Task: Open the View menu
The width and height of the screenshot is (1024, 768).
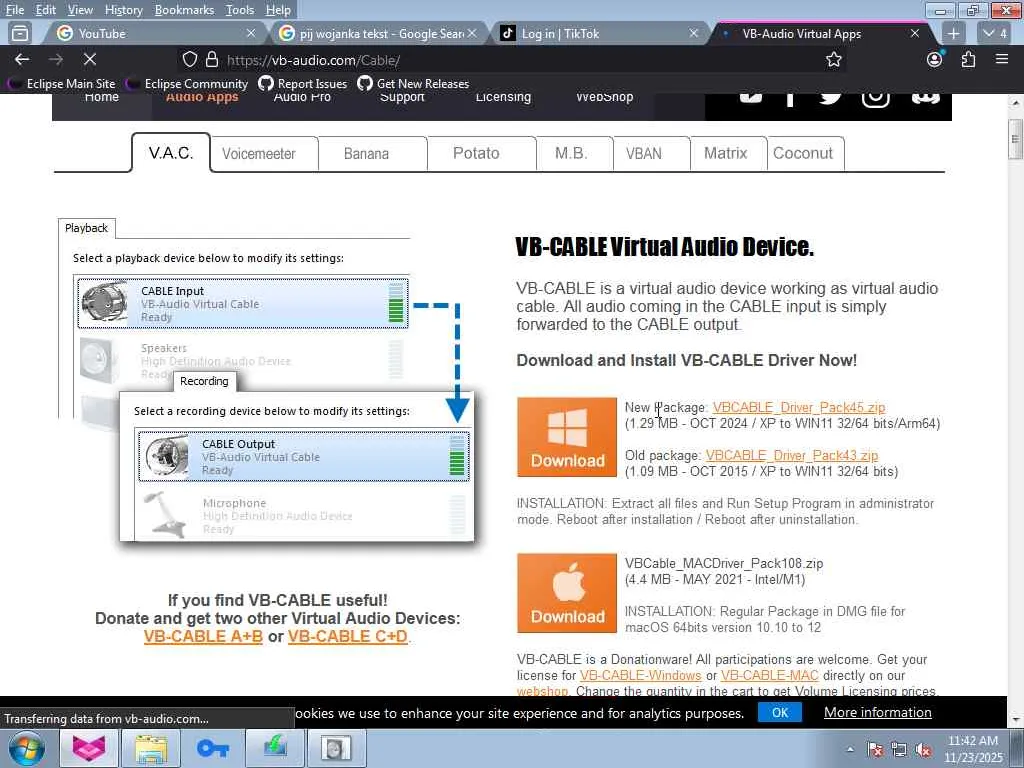Action: coord(80,10)
